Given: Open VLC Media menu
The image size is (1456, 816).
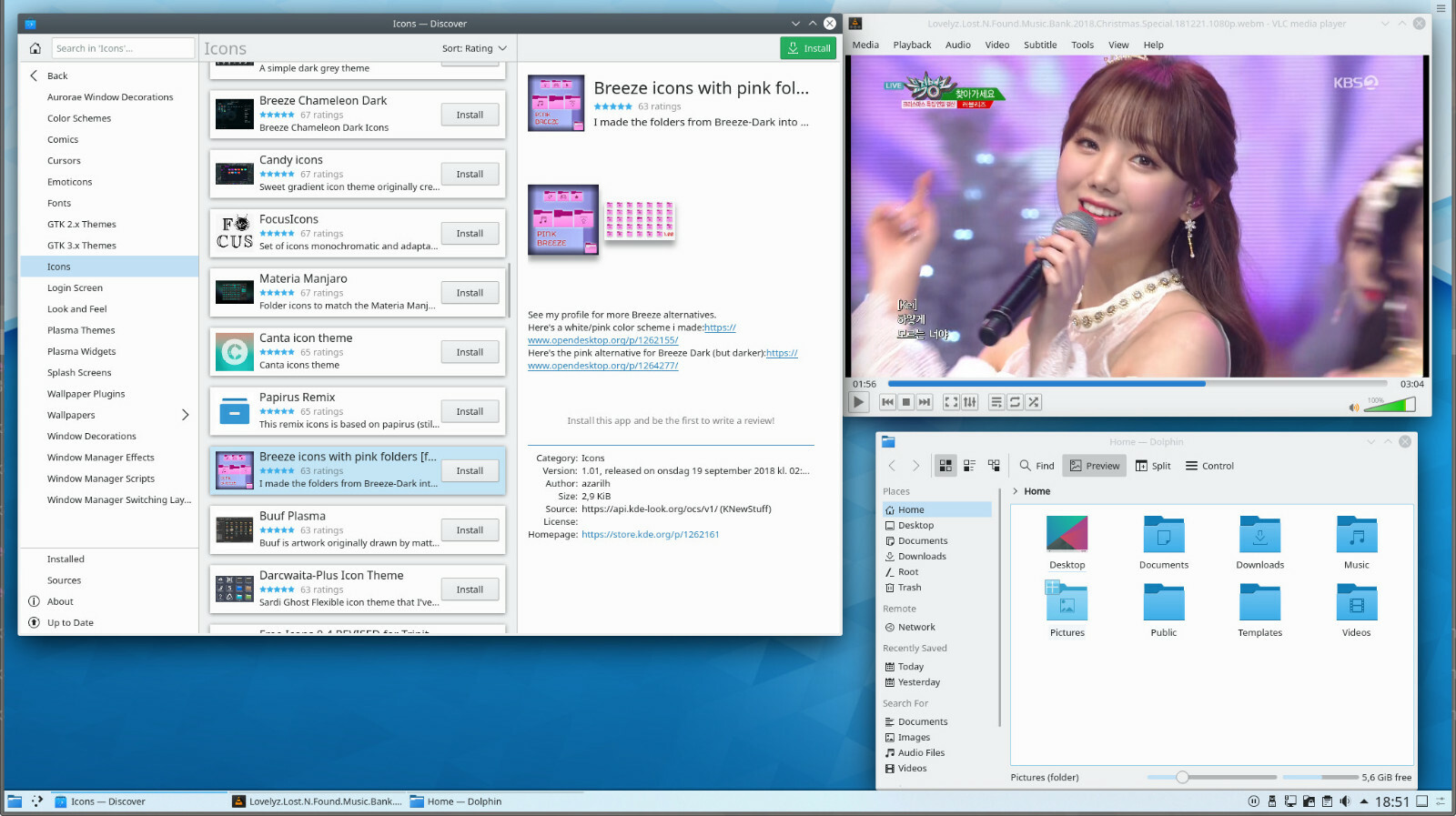Looking at the screenshot, I should click(x=865, y=45).
